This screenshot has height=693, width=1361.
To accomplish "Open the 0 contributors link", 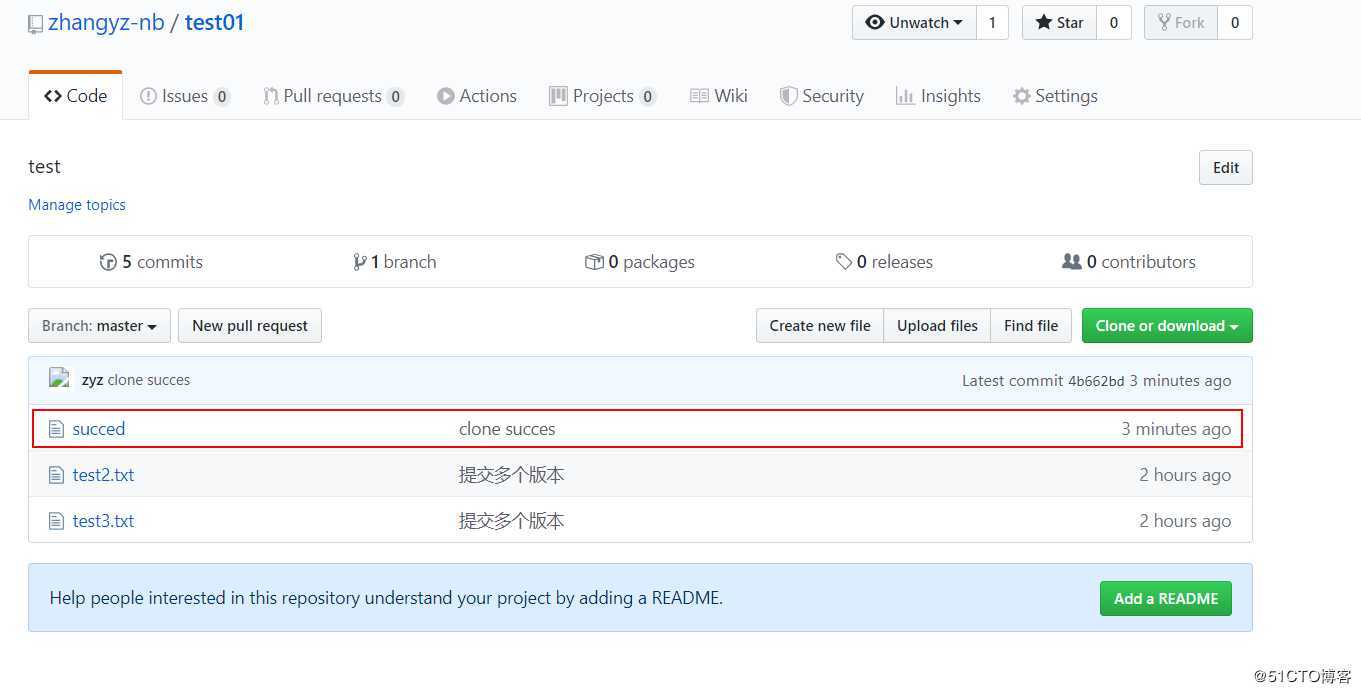I will (x=1129, y=262).
